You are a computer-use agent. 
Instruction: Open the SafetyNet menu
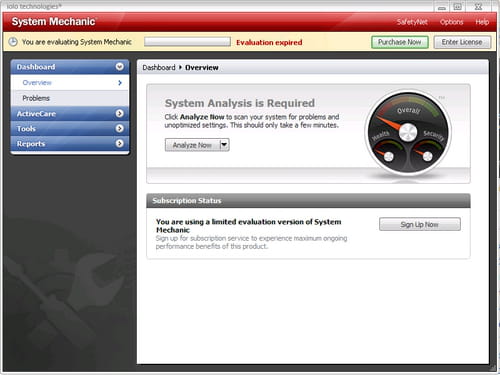tap(412, 22)
